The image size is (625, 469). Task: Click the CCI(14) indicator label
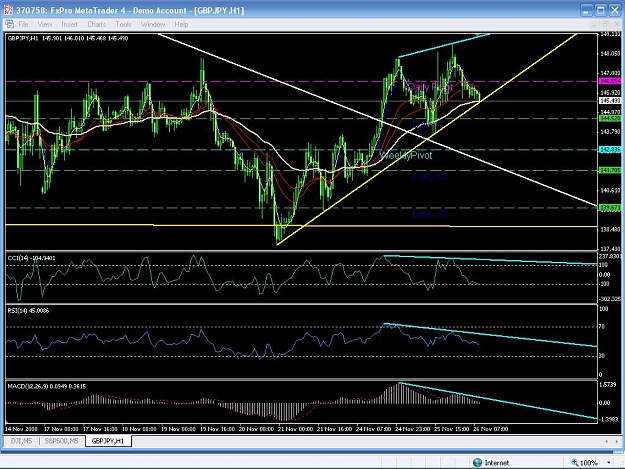click(x=31, y=258)
